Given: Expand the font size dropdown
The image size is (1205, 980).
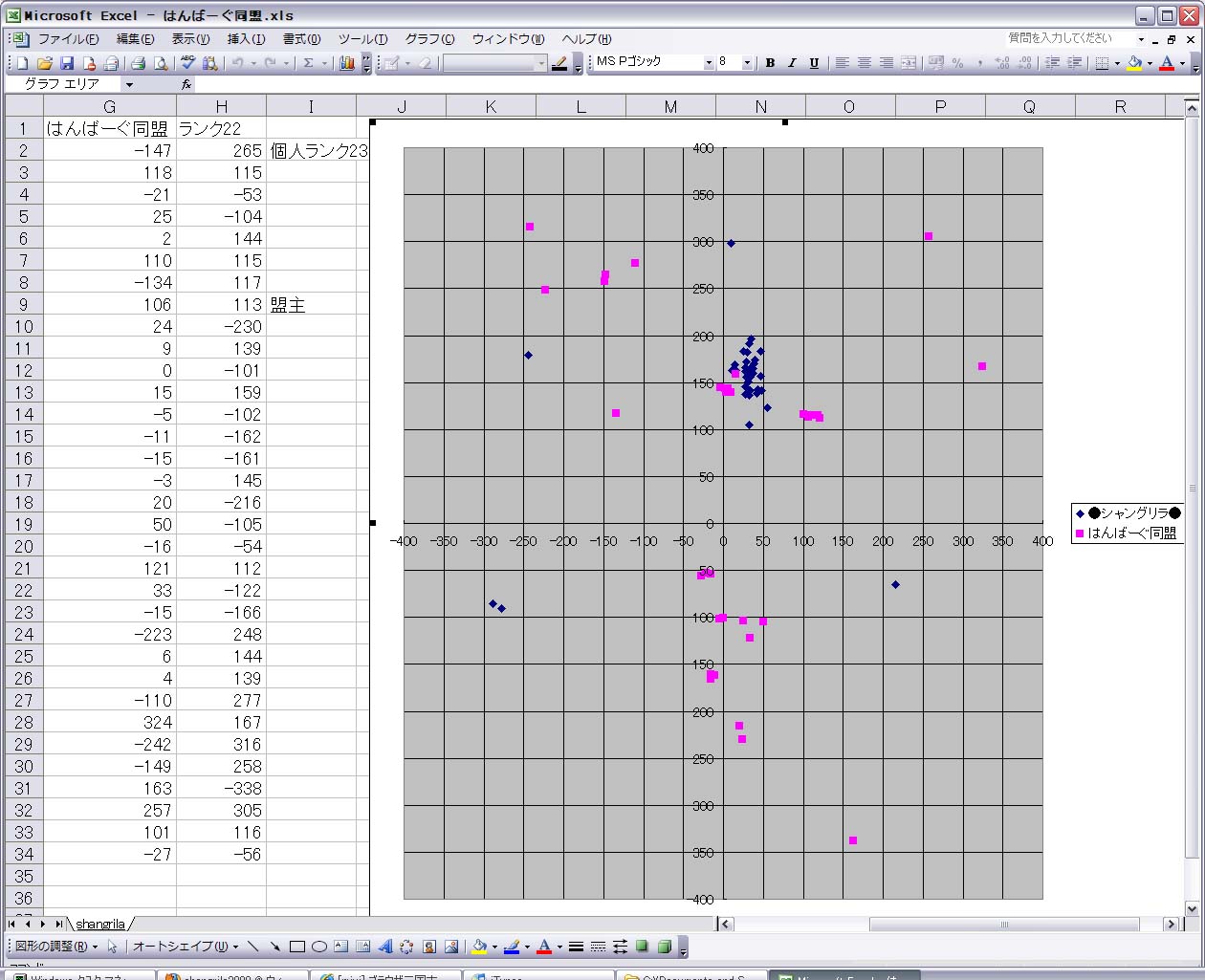Looking at the screenshot, I should [x=747, y=63].
